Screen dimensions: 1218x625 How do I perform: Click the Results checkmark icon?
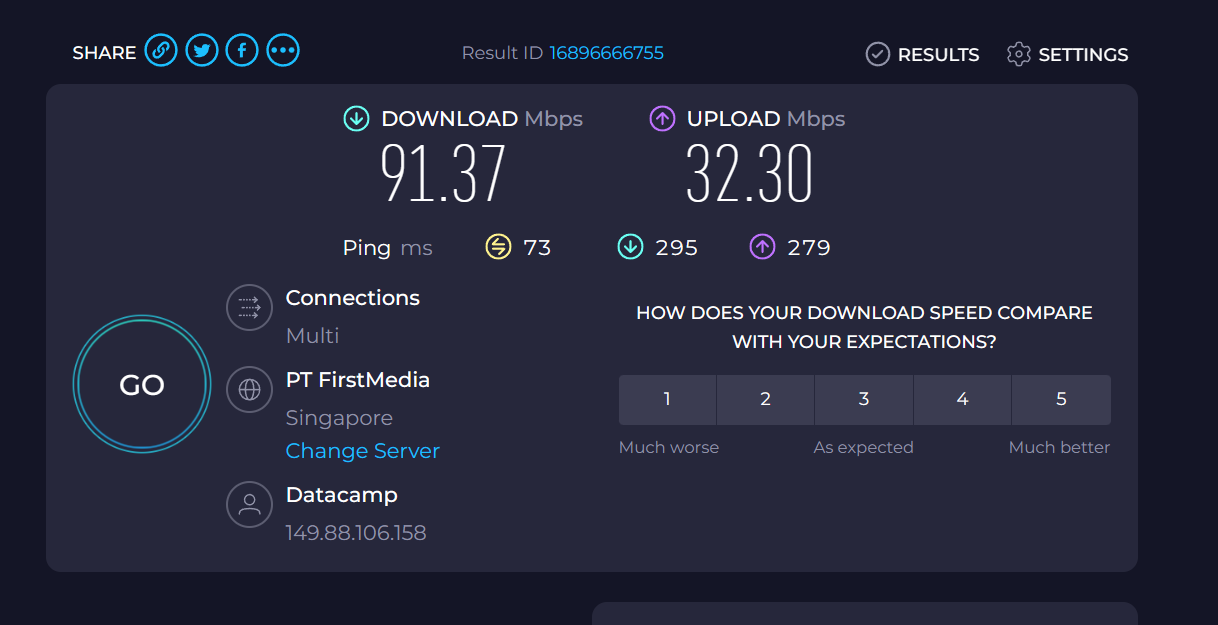(877, 54)
